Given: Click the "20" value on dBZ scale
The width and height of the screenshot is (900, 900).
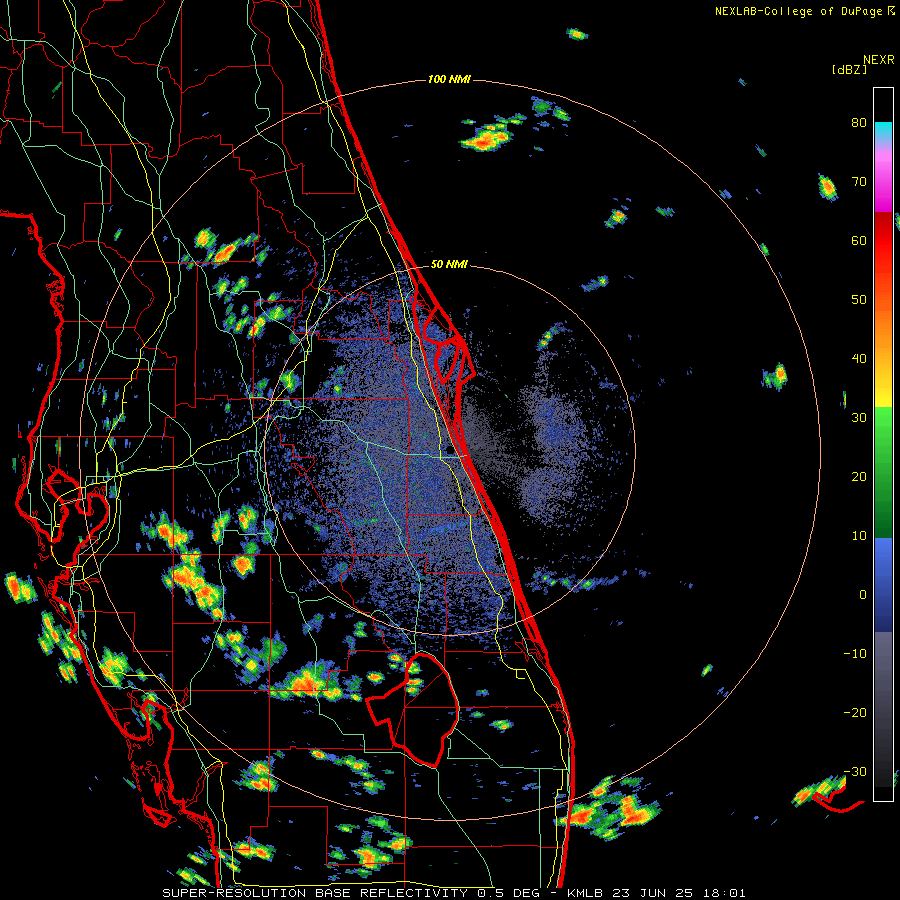Looking at the screenshot, I should (859, 476).
